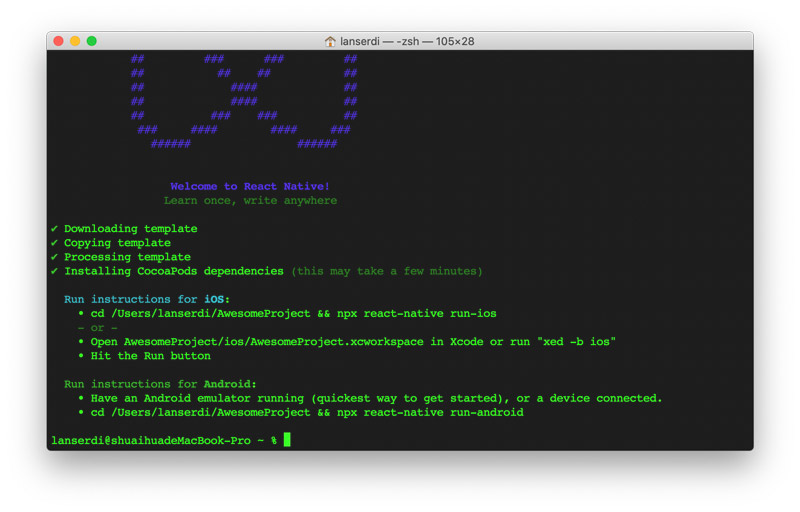Viewport: 800px width, 512px height.
Task: Click the '- or -' separator text
Action: point(97,328)
